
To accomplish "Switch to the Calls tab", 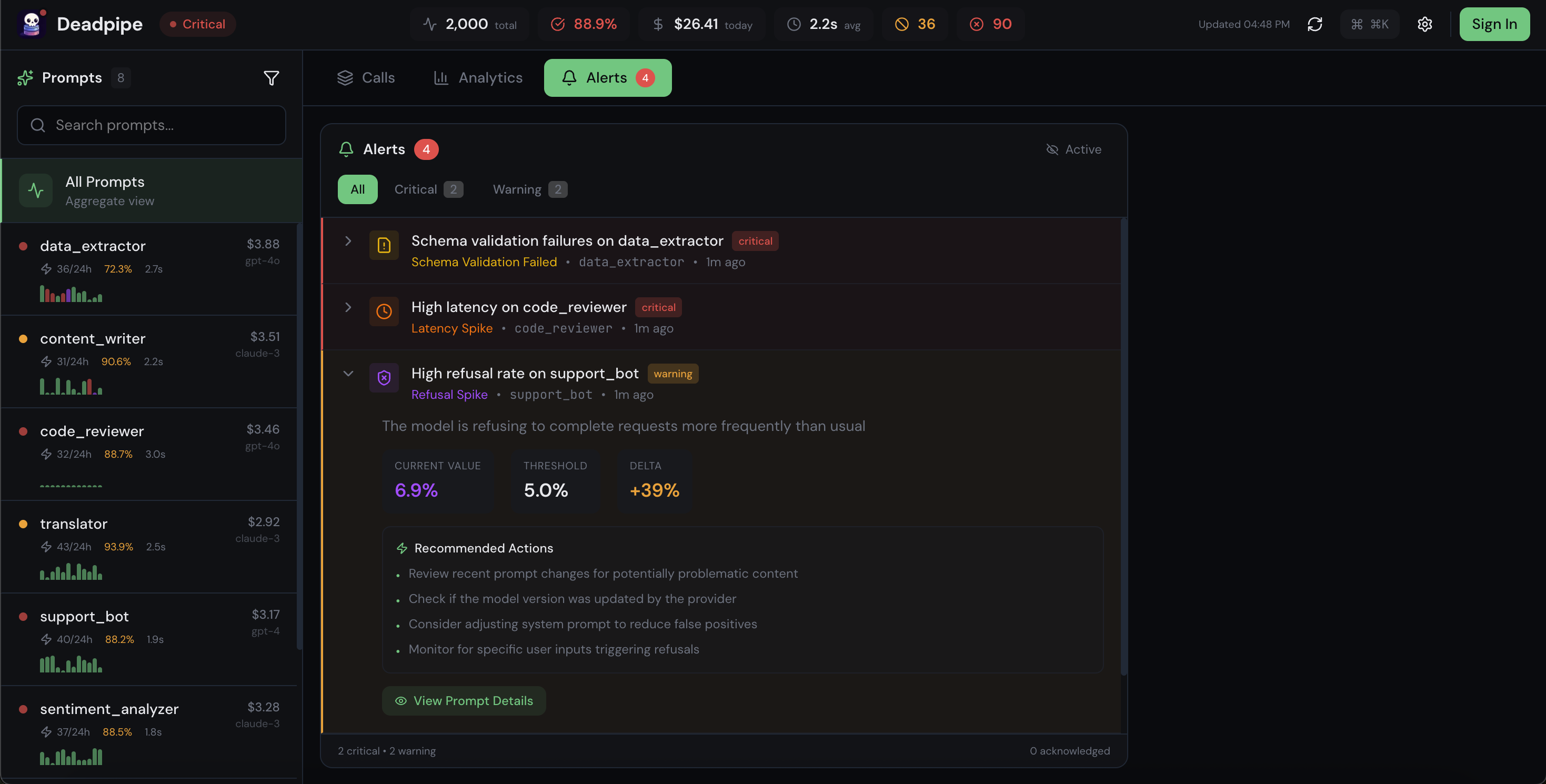I will click(366, 78).
